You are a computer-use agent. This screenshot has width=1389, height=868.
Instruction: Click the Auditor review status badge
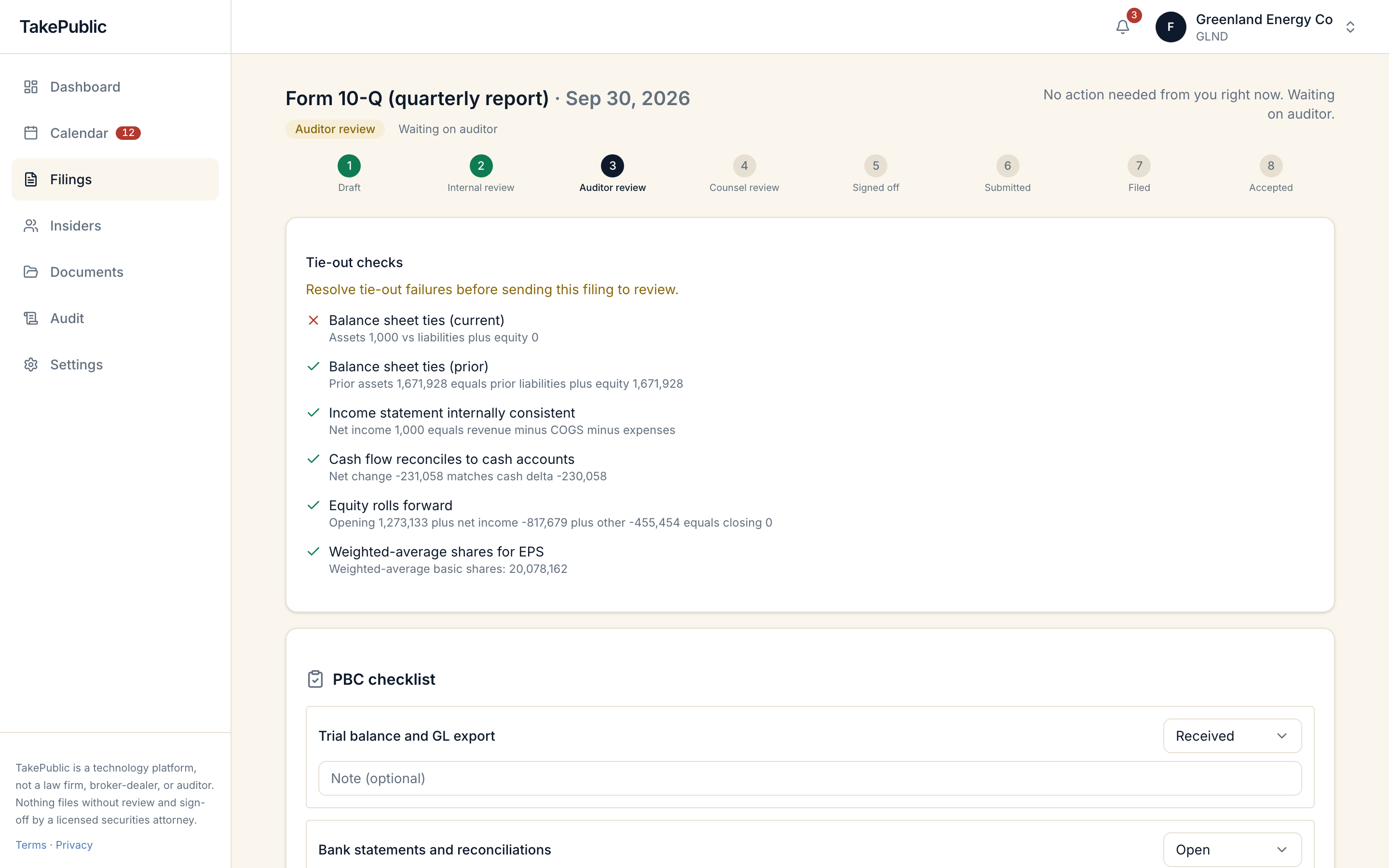point(335,129)
